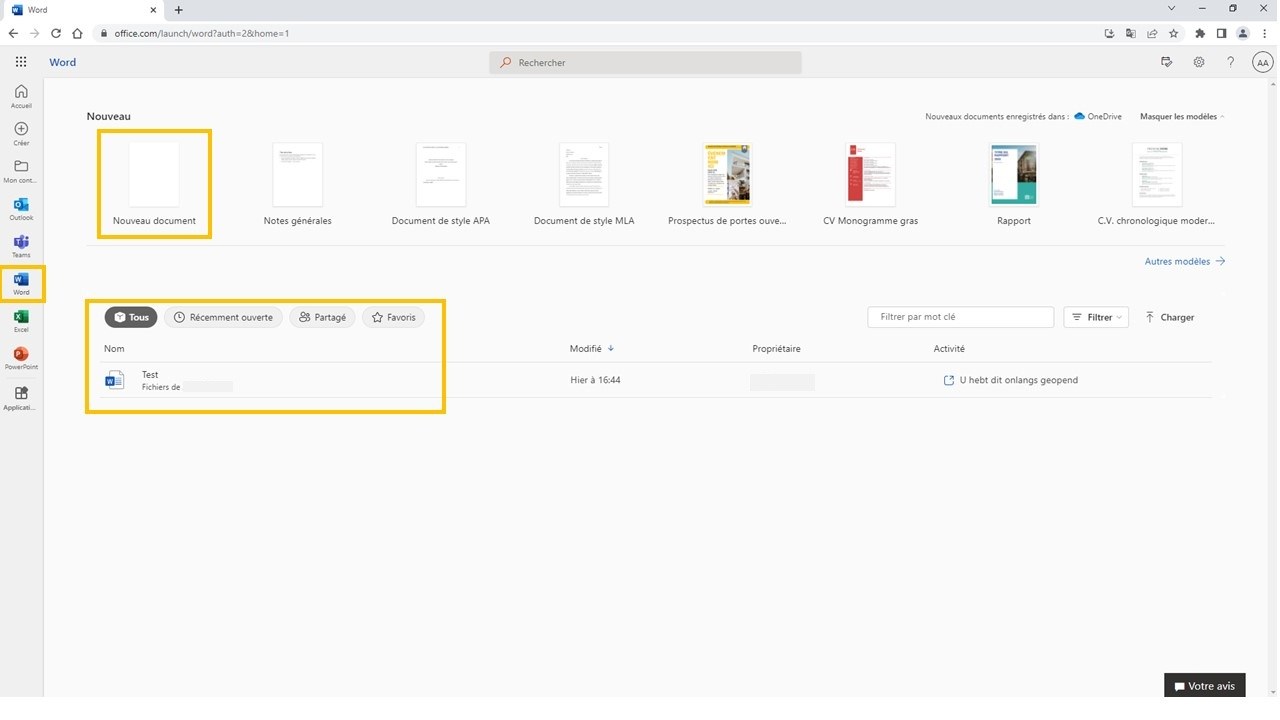
Task: Click the browser address bar URL
Action: (x=202, y=33)
